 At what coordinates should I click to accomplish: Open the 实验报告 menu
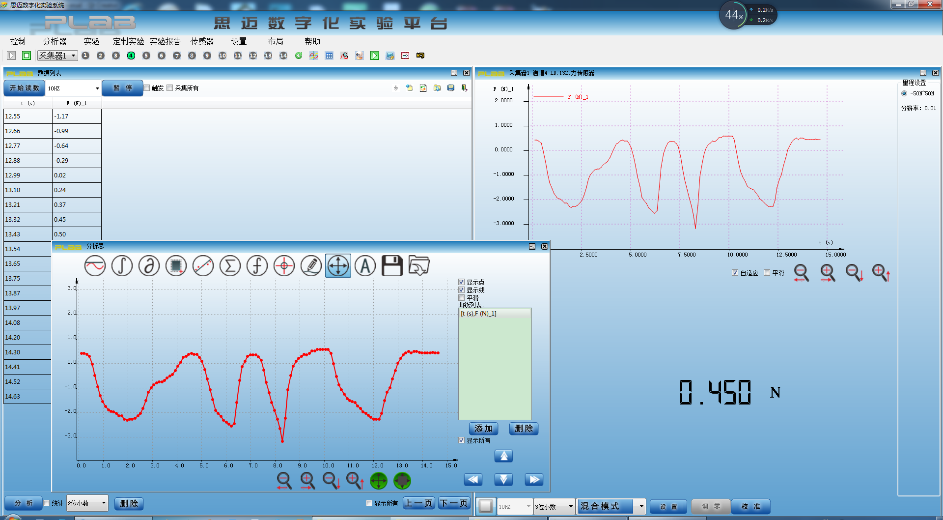click(165, 41)
